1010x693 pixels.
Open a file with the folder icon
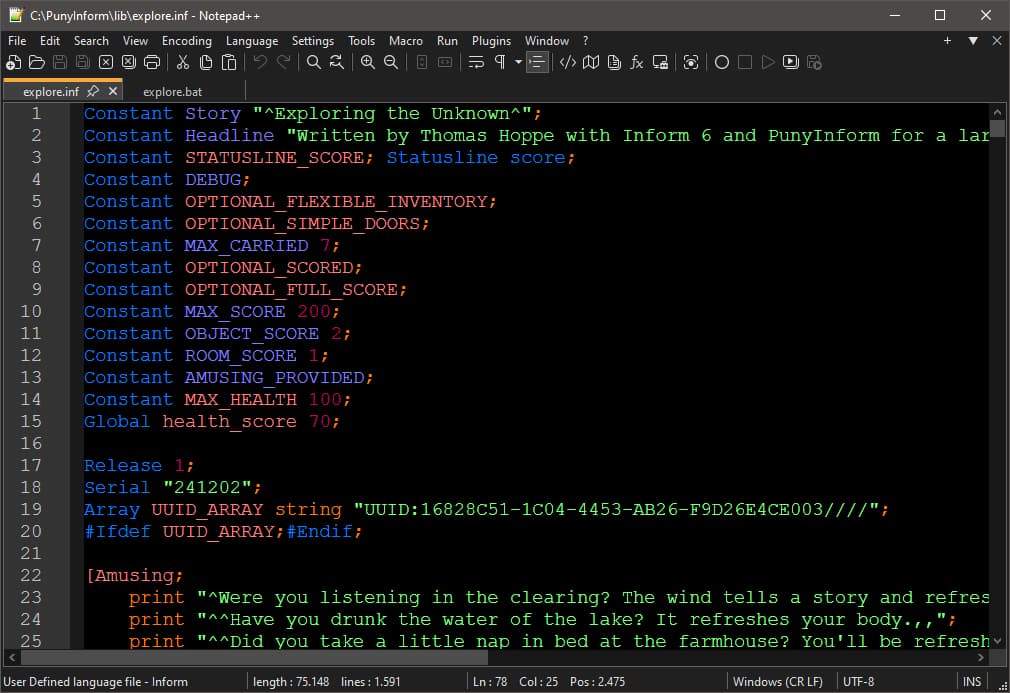tap(36, 62)
